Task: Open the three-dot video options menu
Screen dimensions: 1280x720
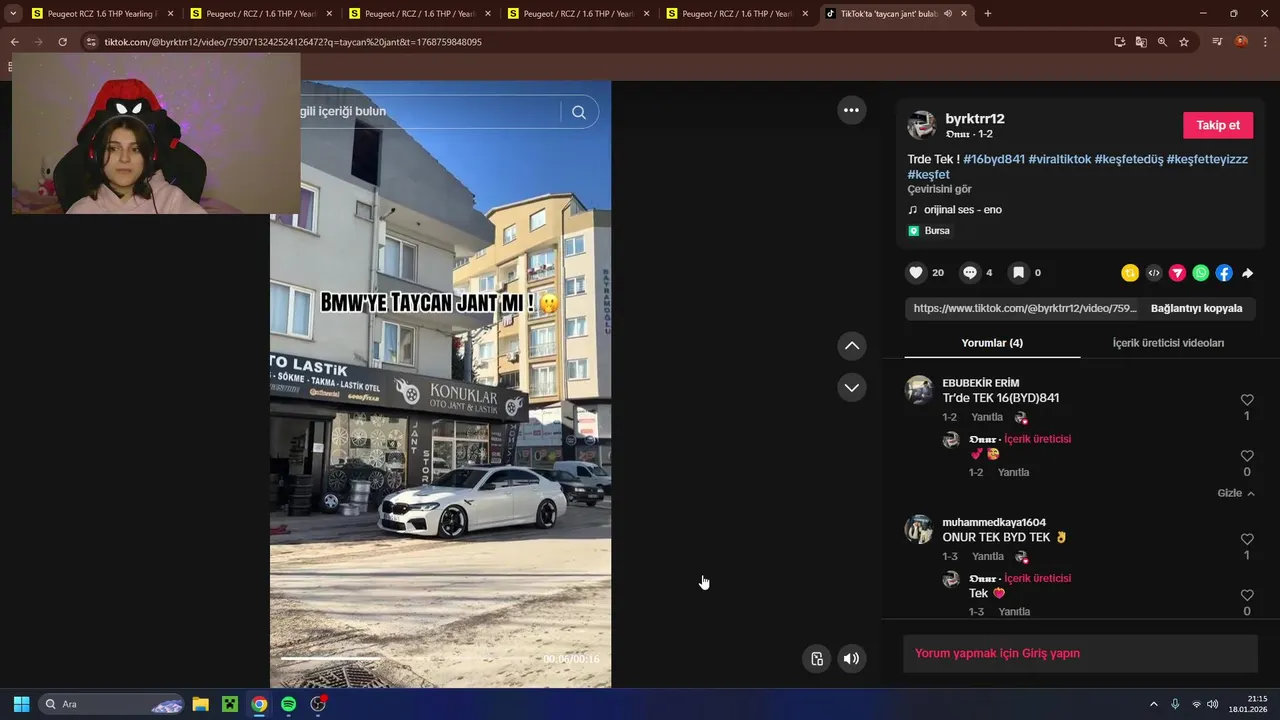Action: pyautogui.click(x=851, y=110)
